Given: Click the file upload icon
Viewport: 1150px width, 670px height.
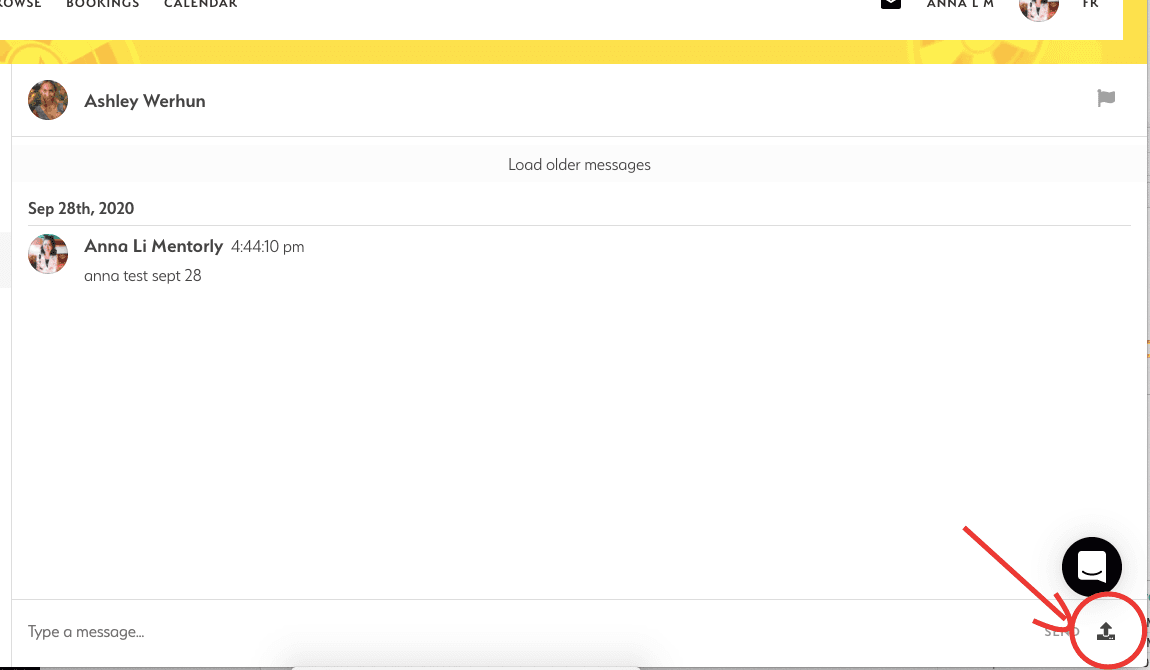Looking at the screenshot, I should (x=1105, y=631).
